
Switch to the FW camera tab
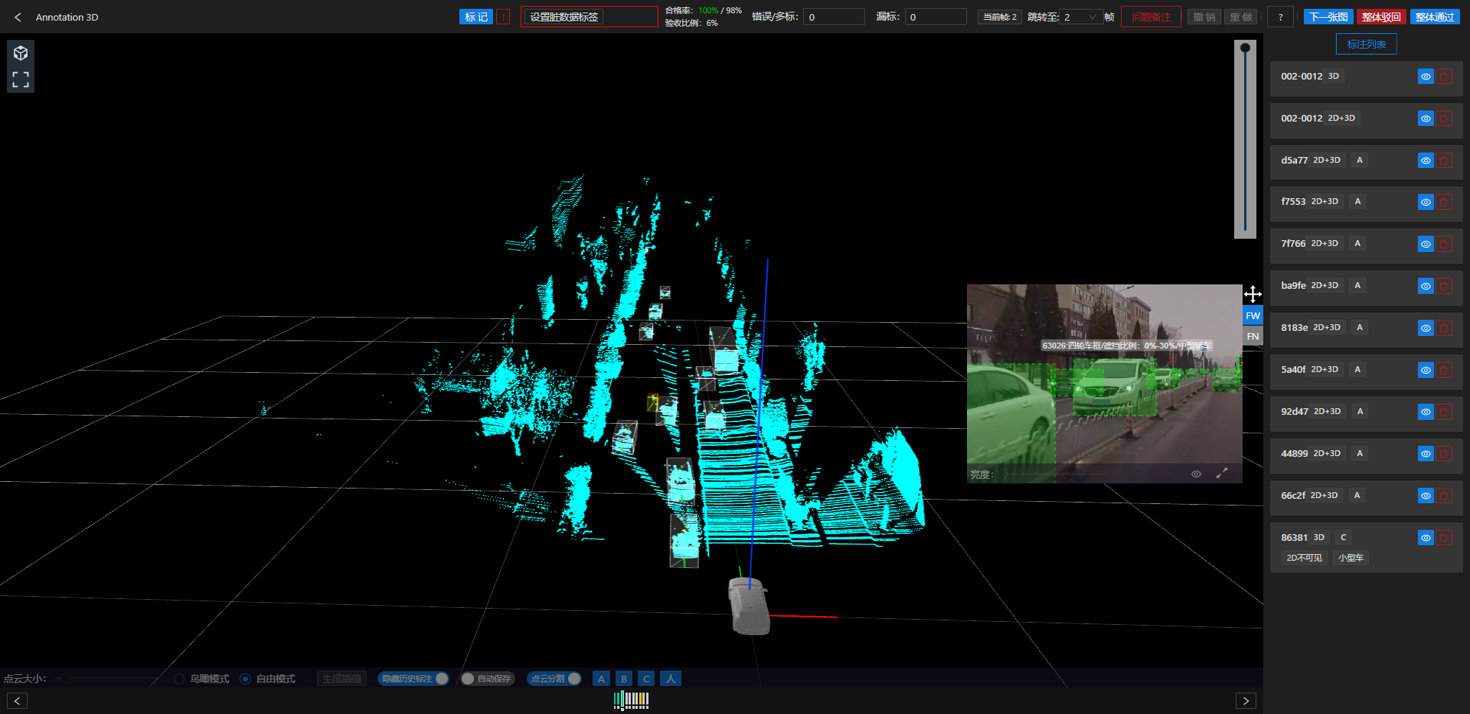click(x=1252, y=315)
